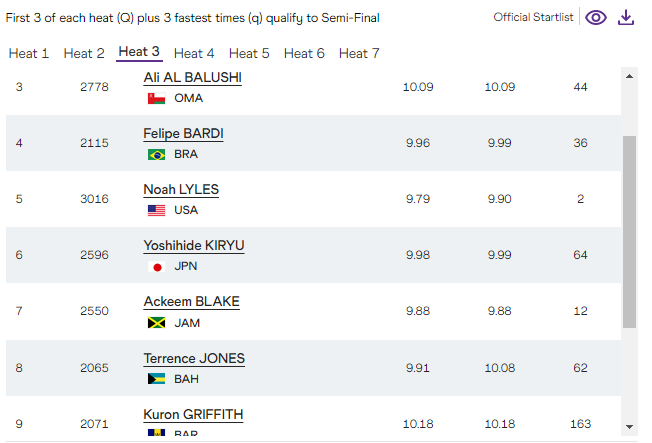This screenshot has width=652, height=443.
Task: Click the Official Startlist link
Action: click(533, 18)
